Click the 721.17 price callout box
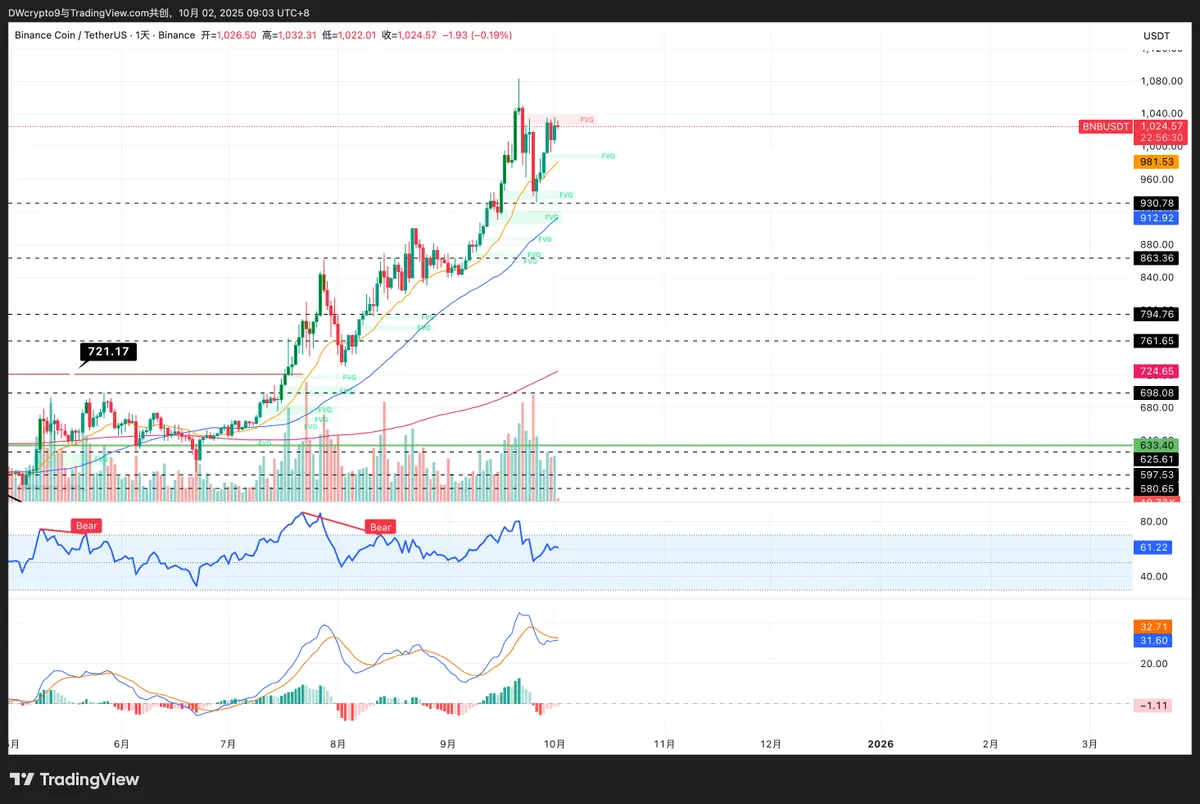Image resolution: width=1200 pixels, height=804 pixels. (109, 352)
